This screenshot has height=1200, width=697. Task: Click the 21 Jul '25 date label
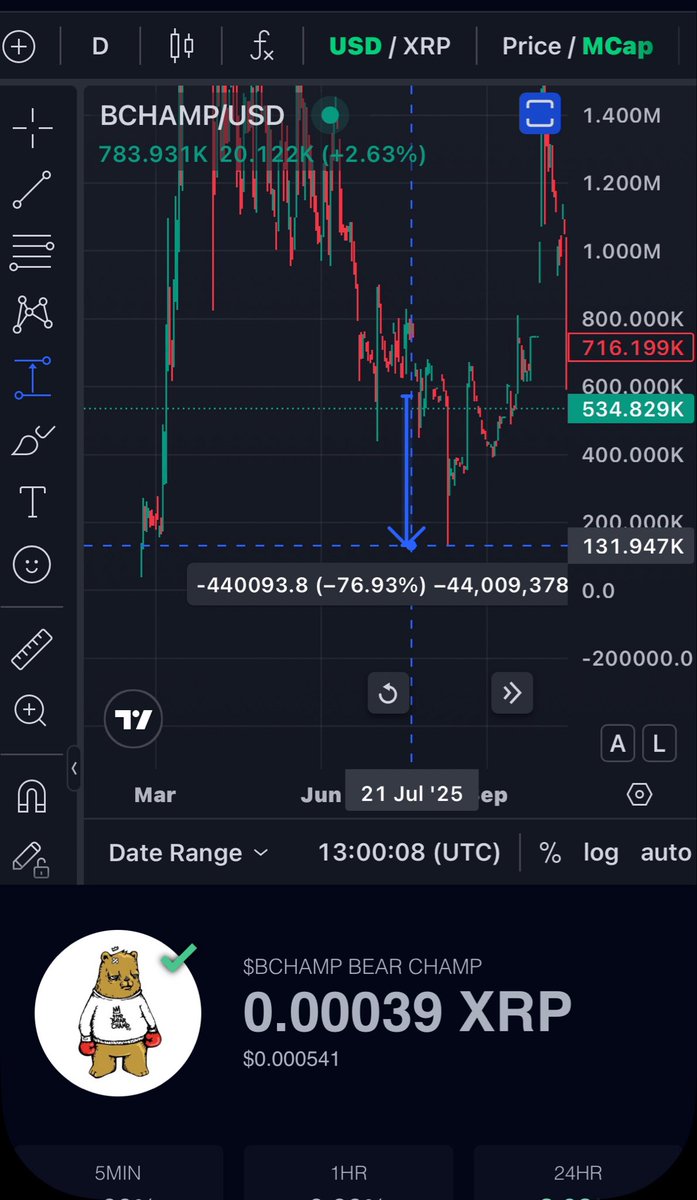click(412, 793)
